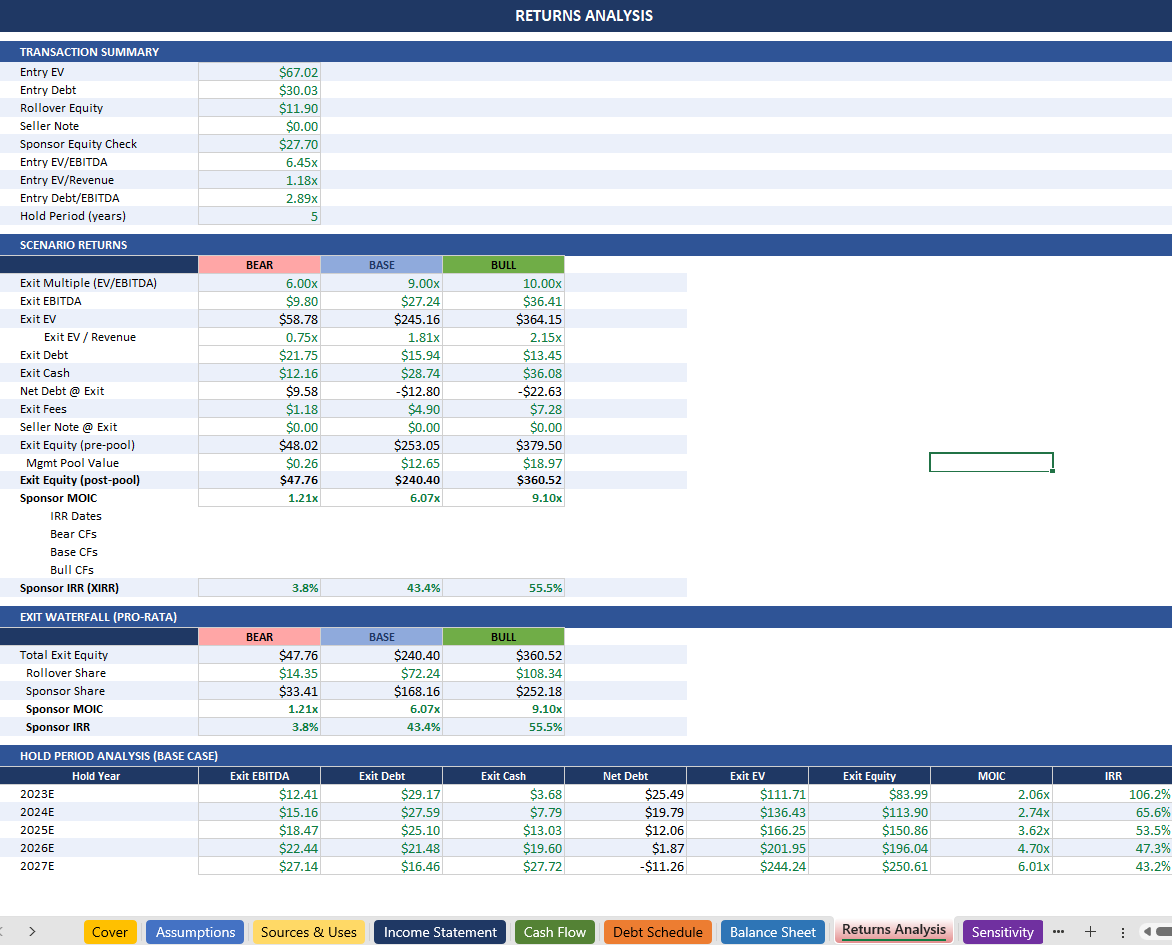This screenshot has height=945, width=1172.
Task: Select Base exit multiple 9.00x cell
Action: pos(381,283)
